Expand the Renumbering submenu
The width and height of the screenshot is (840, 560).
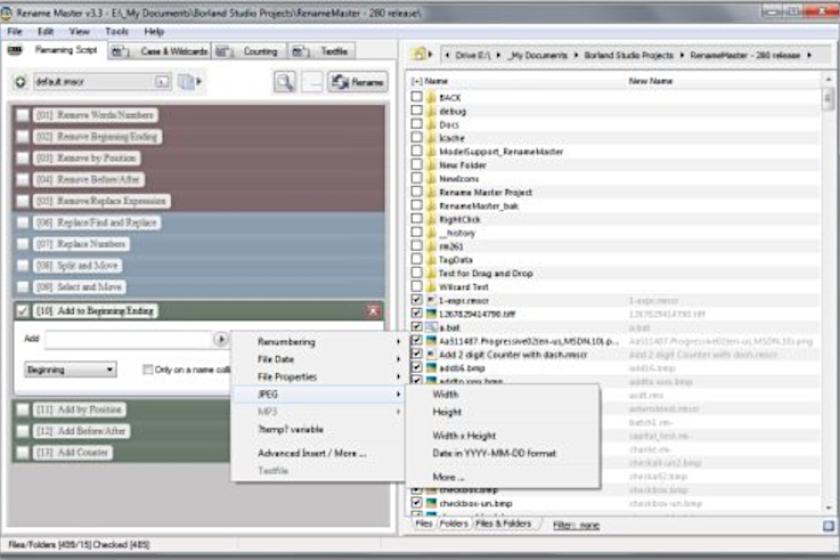coord(319,341)
